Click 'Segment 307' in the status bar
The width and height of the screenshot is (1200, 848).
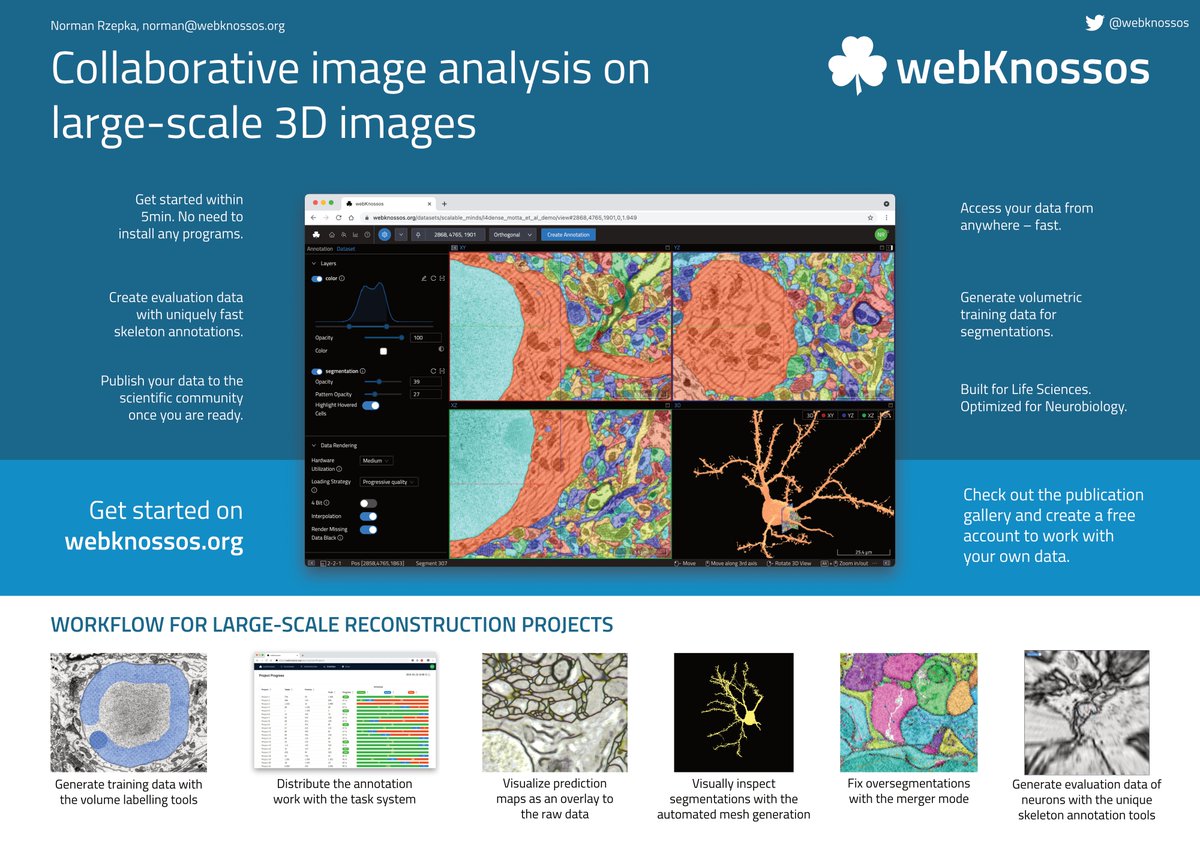point(432,563)
